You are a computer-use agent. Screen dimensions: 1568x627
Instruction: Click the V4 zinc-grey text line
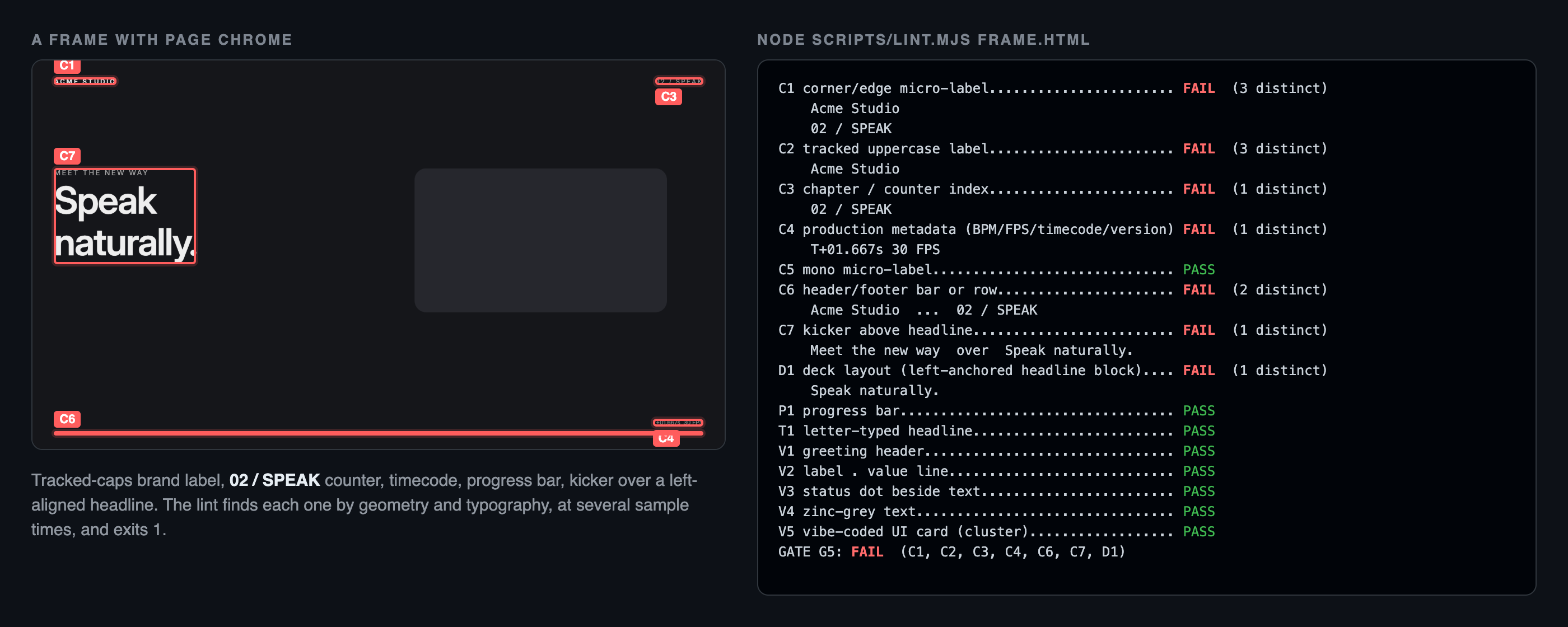[996, 511]
